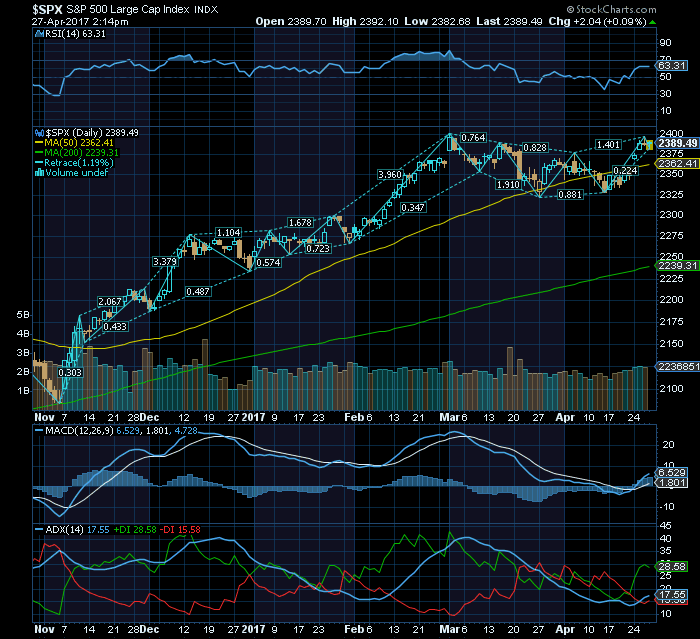Click the 63.31 RSI value tag on right axis
The height and width of the screenshot is (639, 700).
point(672,66)
